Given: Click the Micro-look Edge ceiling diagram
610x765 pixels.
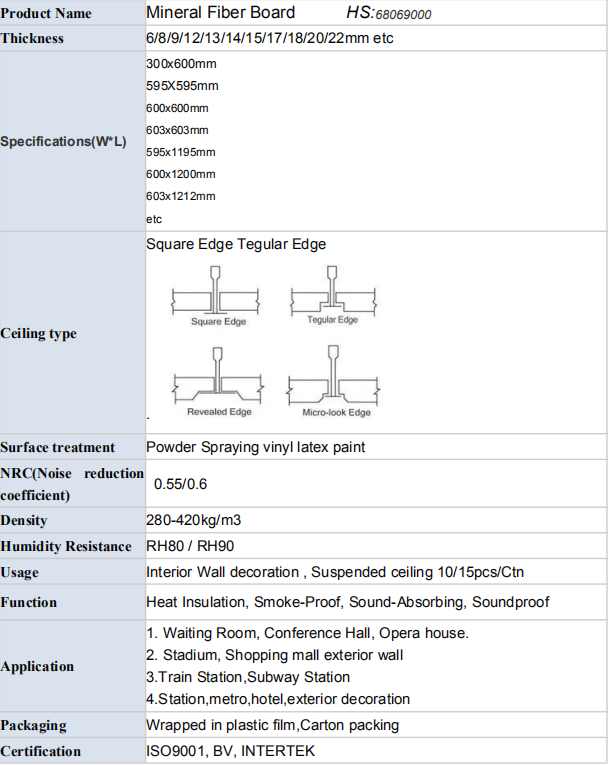Looking at the screenshot, I should 333,382.
